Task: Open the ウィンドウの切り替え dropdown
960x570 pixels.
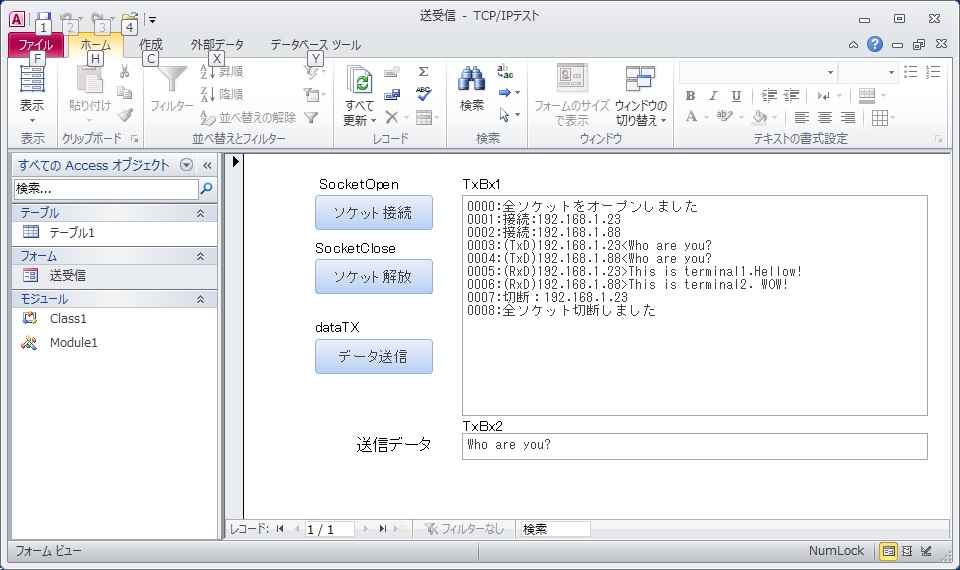Action: coord(641,99)
